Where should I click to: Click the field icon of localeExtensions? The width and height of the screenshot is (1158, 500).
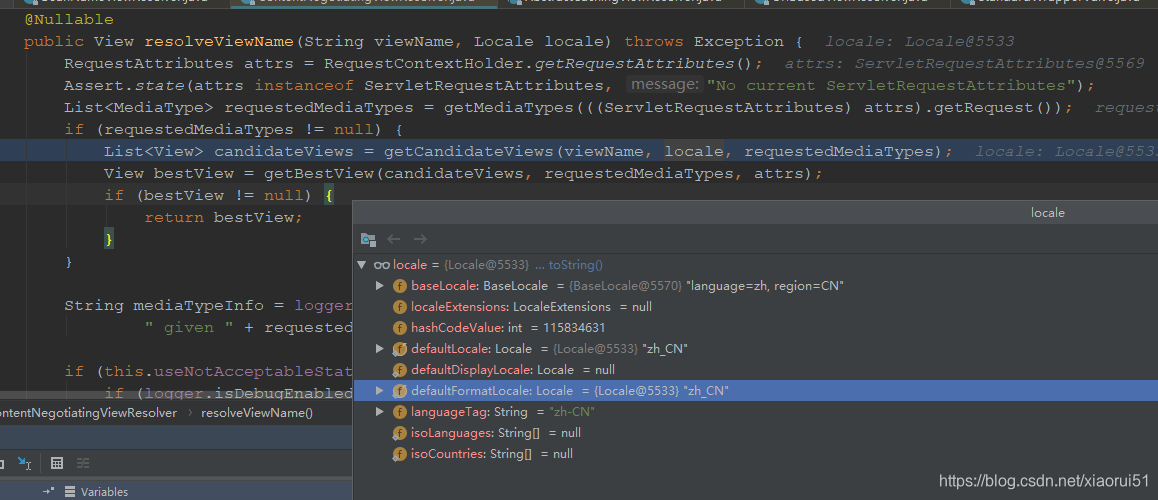pos(400,306)
